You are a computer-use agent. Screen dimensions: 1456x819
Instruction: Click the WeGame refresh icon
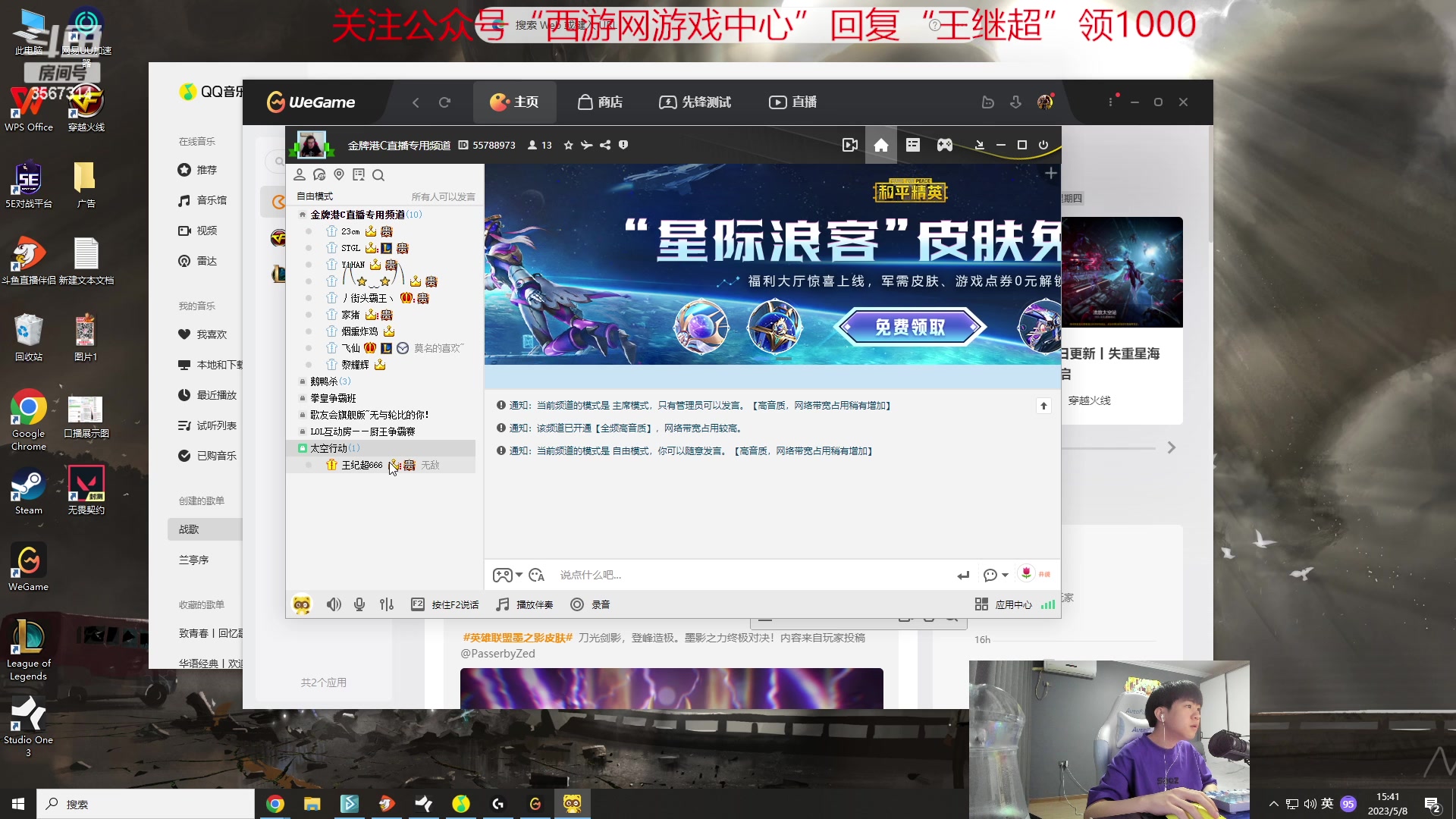pyautogui.click(x=445, y=102)
